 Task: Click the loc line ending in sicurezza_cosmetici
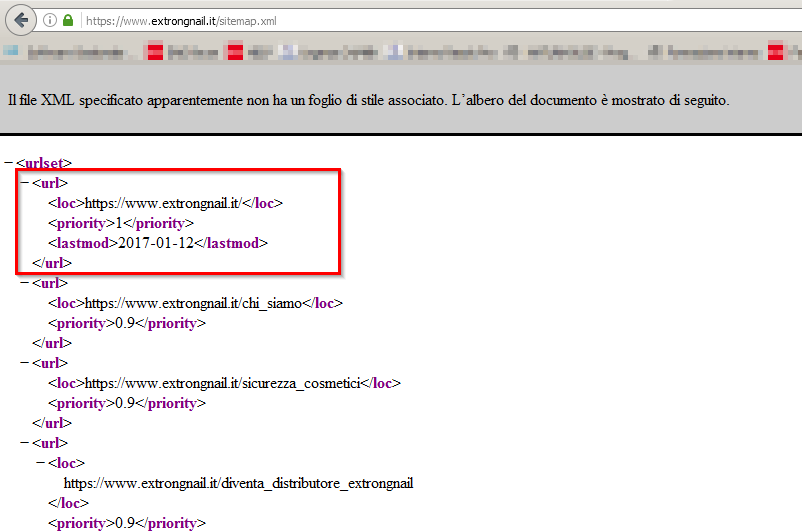[x=224, y=383]
